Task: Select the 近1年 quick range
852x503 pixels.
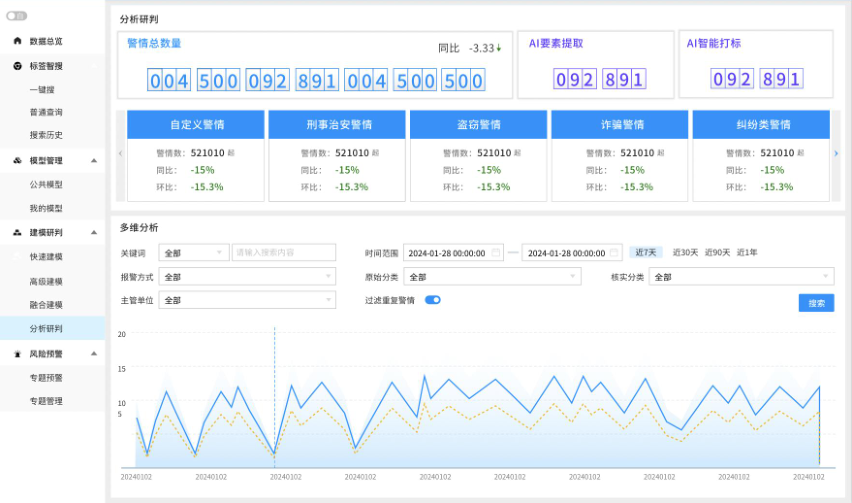Action: 747,253
